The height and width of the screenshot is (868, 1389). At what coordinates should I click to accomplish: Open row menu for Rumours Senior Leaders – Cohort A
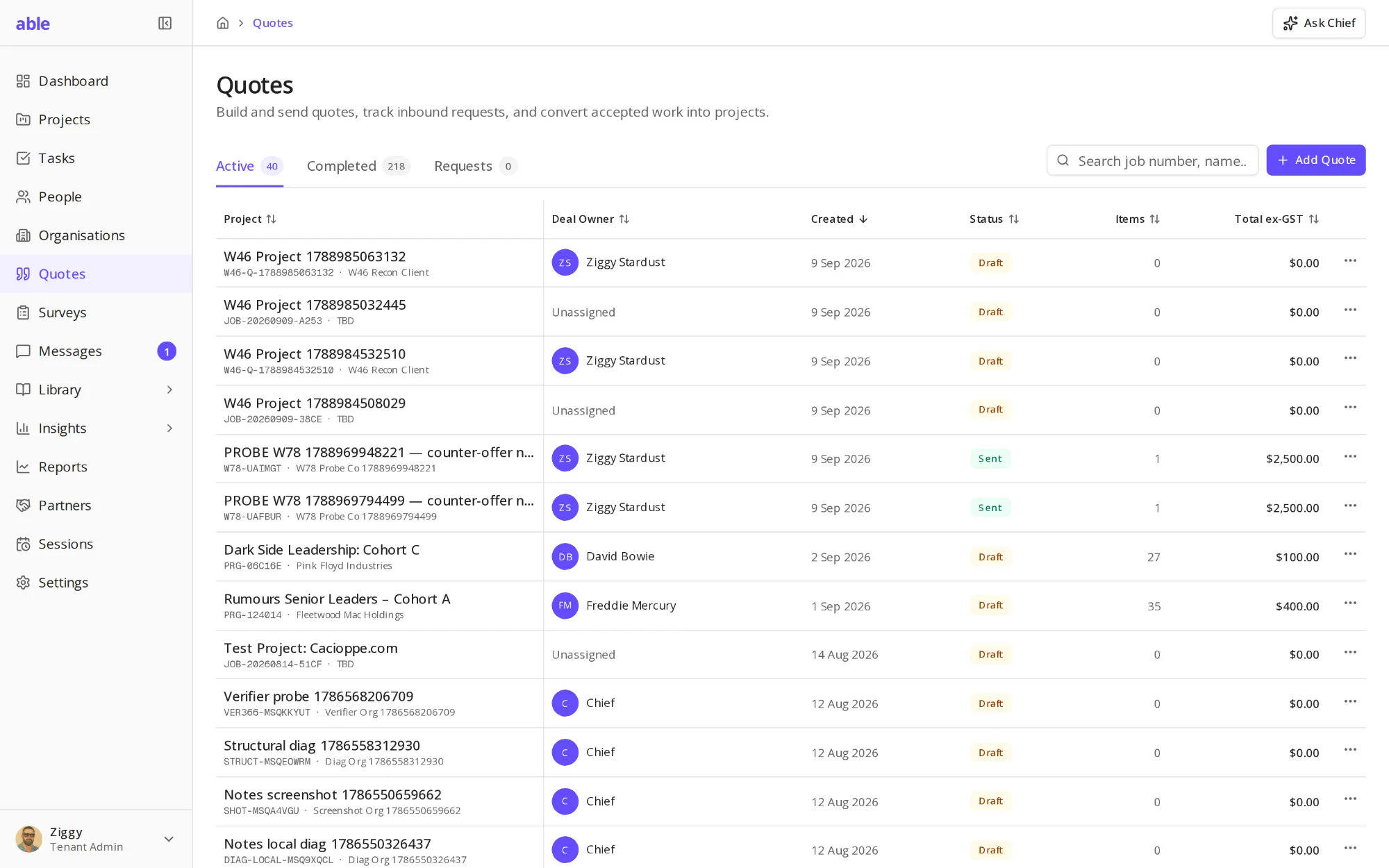1350,603
